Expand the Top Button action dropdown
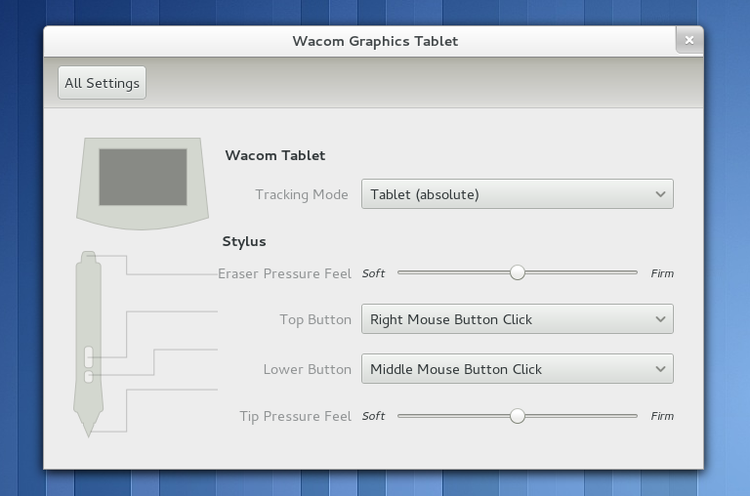This screenshot has width=750, height=496. [517, 320]
